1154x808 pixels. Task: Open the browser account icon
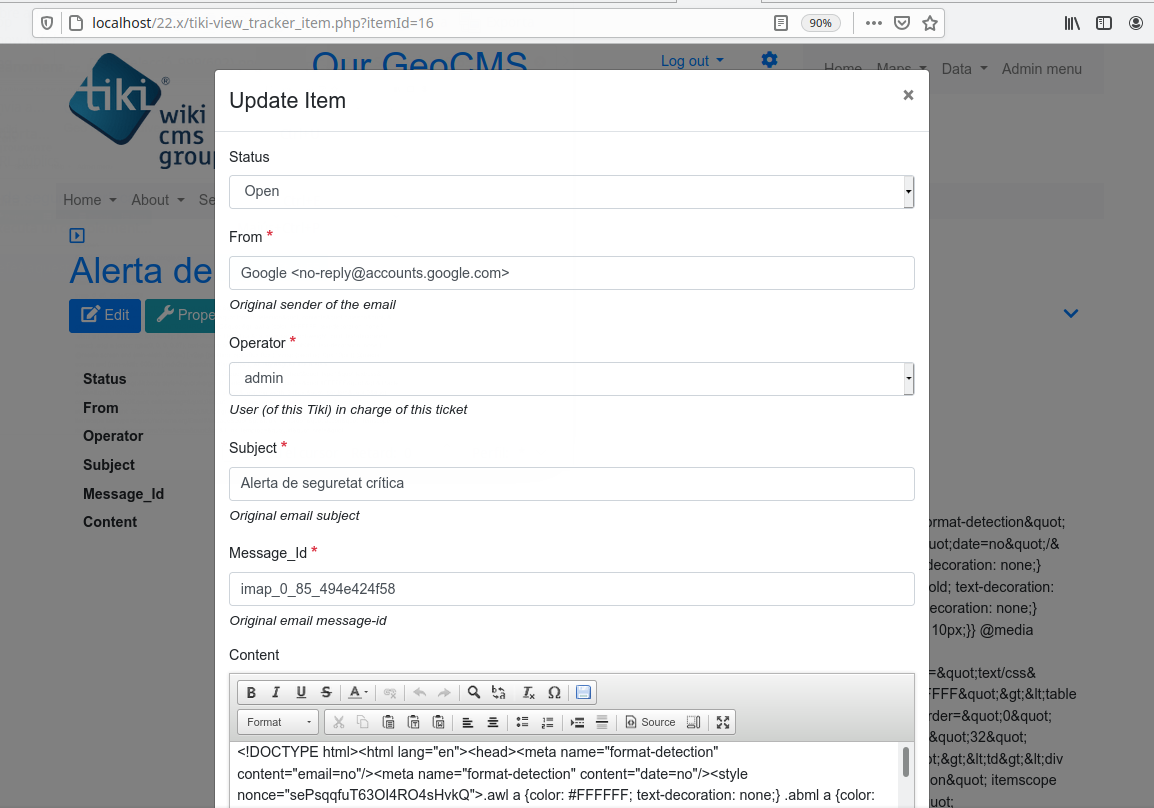pyautogui.click(x=1136, y=23)
